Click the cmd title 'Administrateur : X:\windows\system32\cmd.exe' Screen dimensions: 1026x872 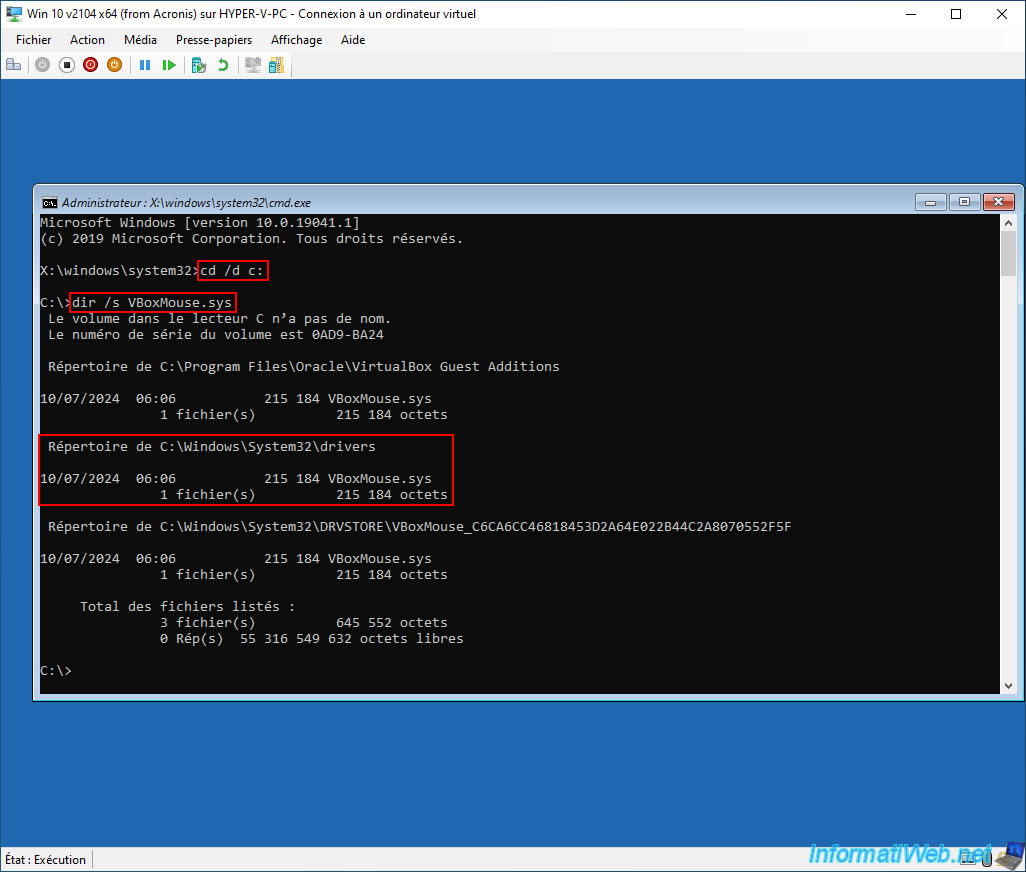186,203
